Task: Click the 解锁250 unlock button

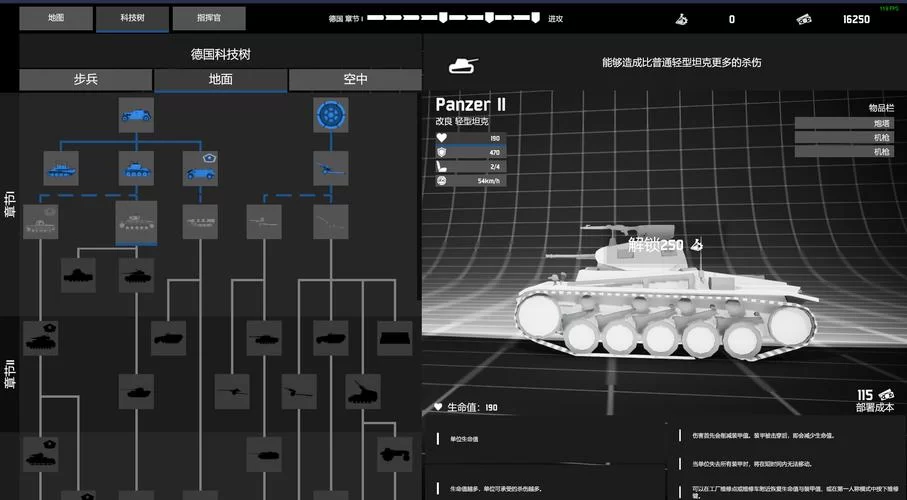Action: [x=665, y=245]
